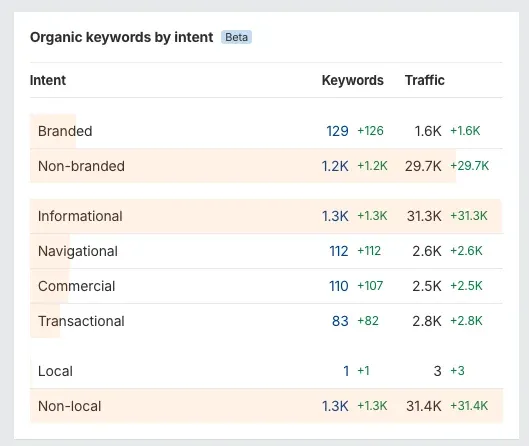Open Transactional keywords count 83

pyautogui.click(x=340, y=321)
